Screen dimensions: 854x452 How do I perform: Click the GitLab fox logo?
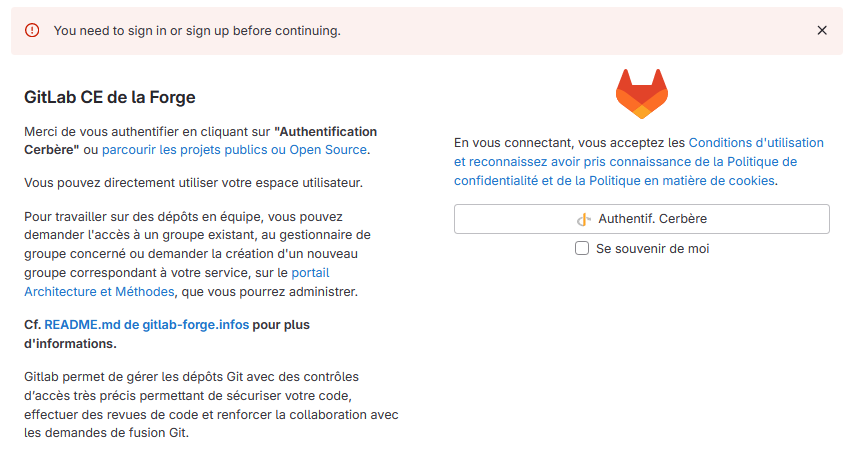point(641,94)
